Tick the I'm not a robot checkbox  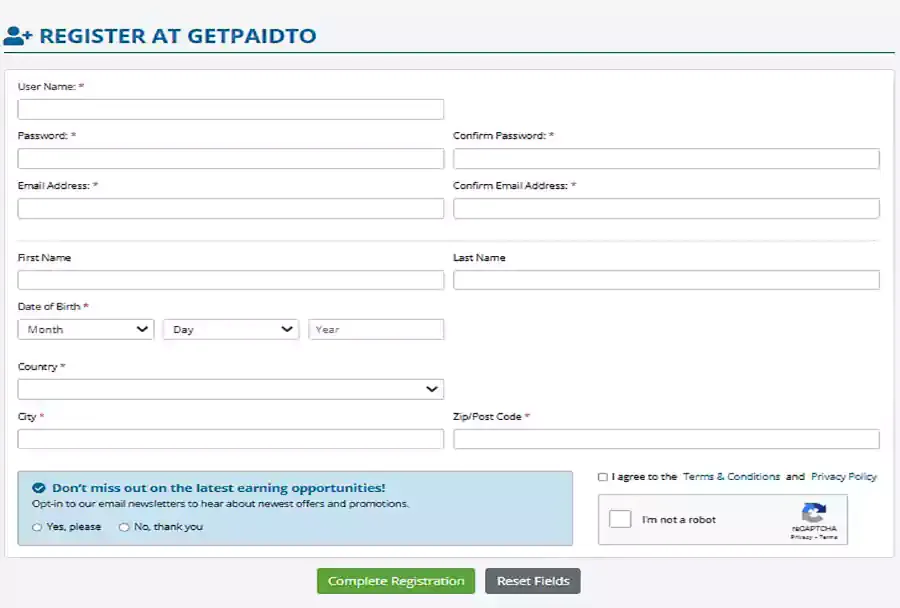pos(620,519)
